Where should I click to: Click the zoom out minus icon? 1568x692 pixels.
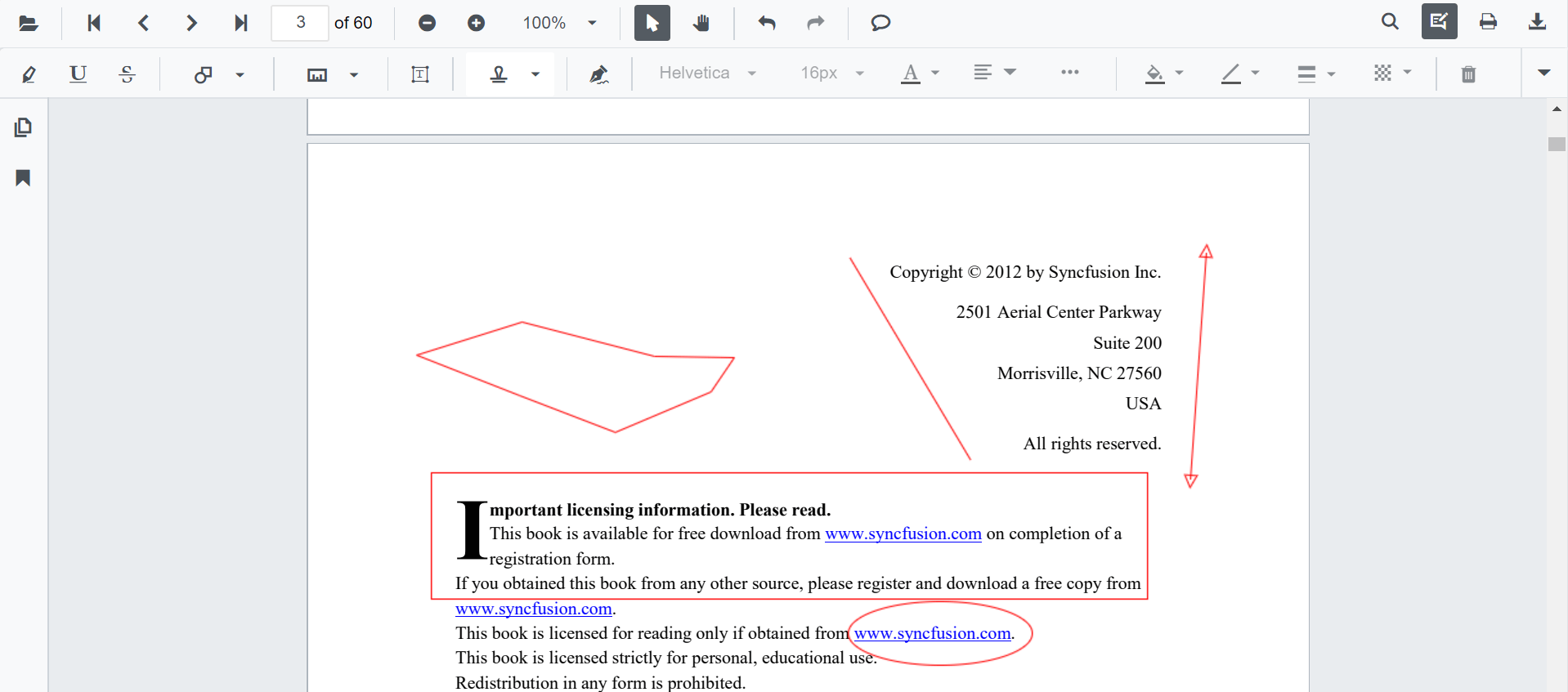pos(427,23)
